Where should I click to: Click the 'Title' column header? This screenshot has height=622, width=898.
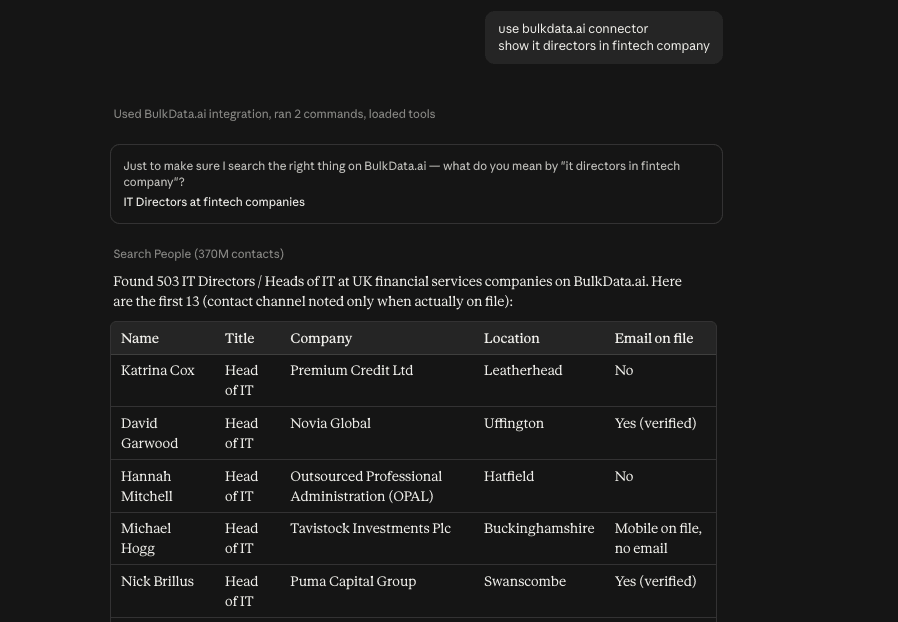[239, 338]
